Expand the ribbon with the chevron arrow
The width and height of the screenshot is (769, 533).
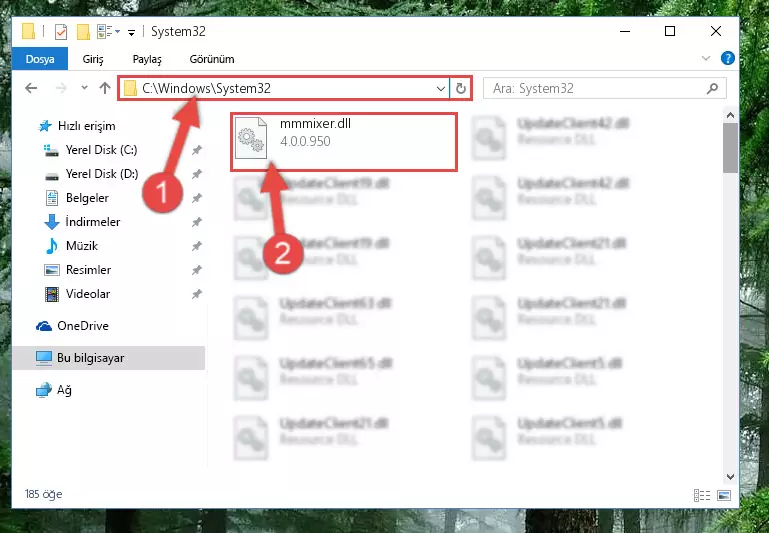[706, 58]
